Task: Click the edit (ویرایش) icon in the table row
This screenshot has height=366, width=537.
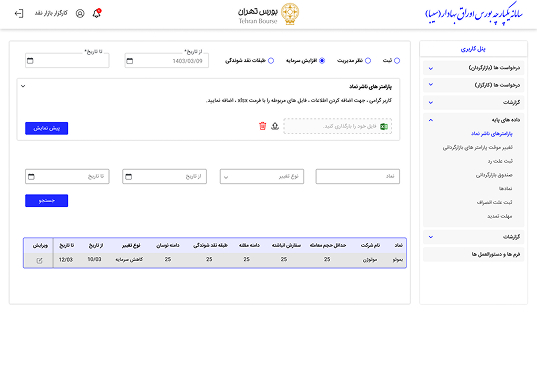Action: 39,261
